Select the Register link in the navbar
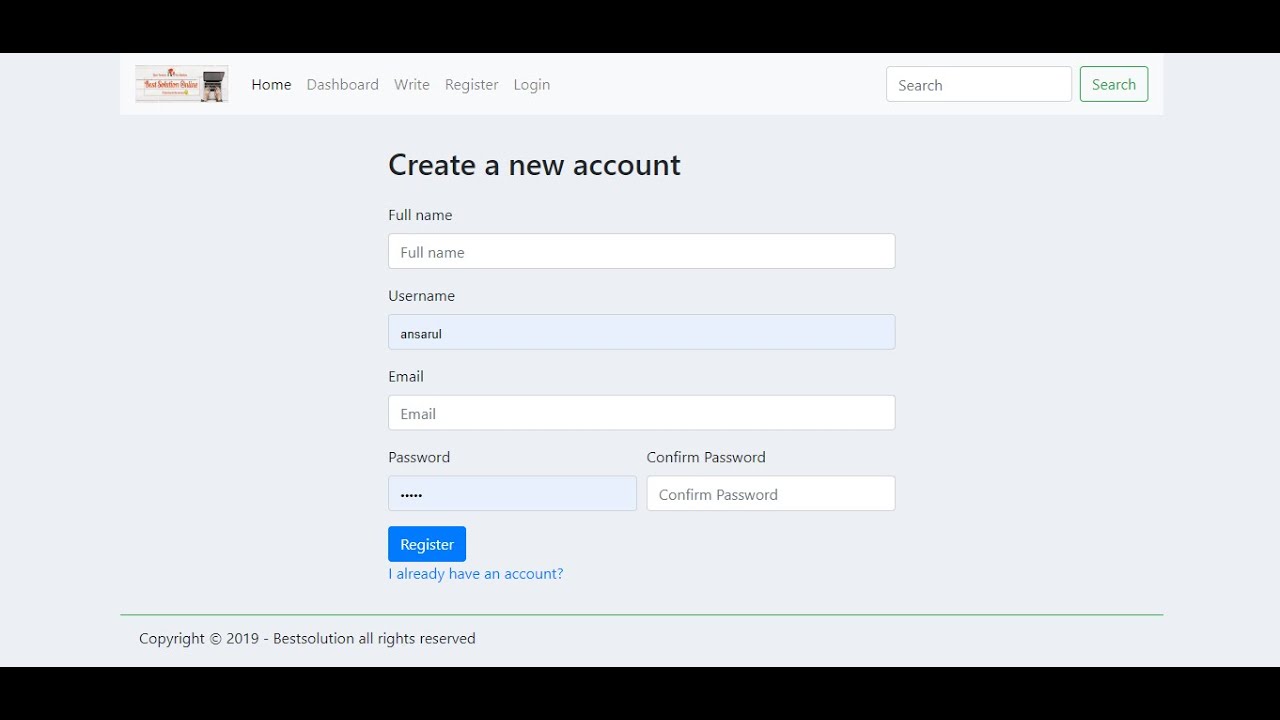This screenshot has height=720, width=1280. coord(471,85)
